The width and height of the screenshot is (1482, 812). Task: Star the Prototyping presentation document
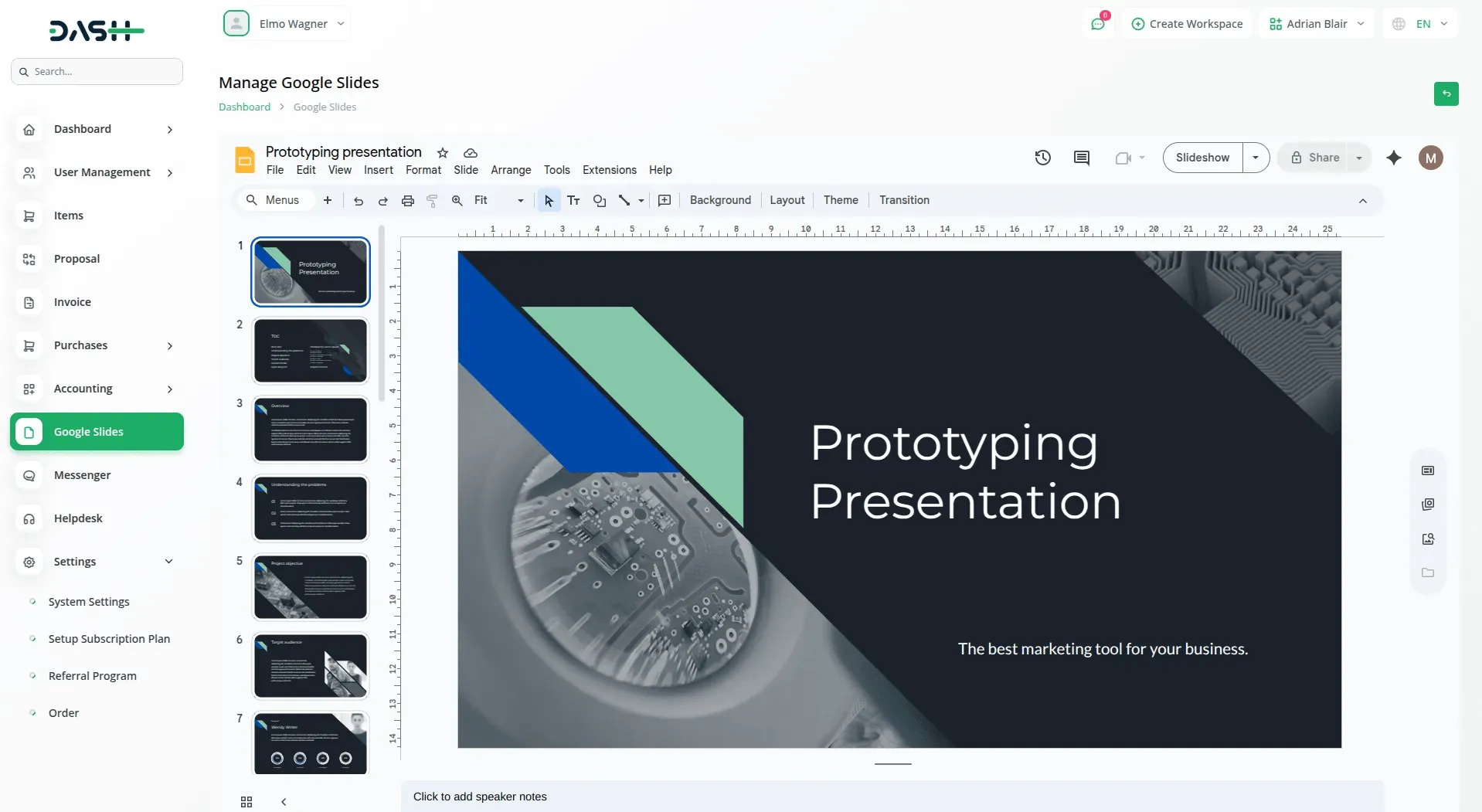pyautogui.click(x=443, y=152)
